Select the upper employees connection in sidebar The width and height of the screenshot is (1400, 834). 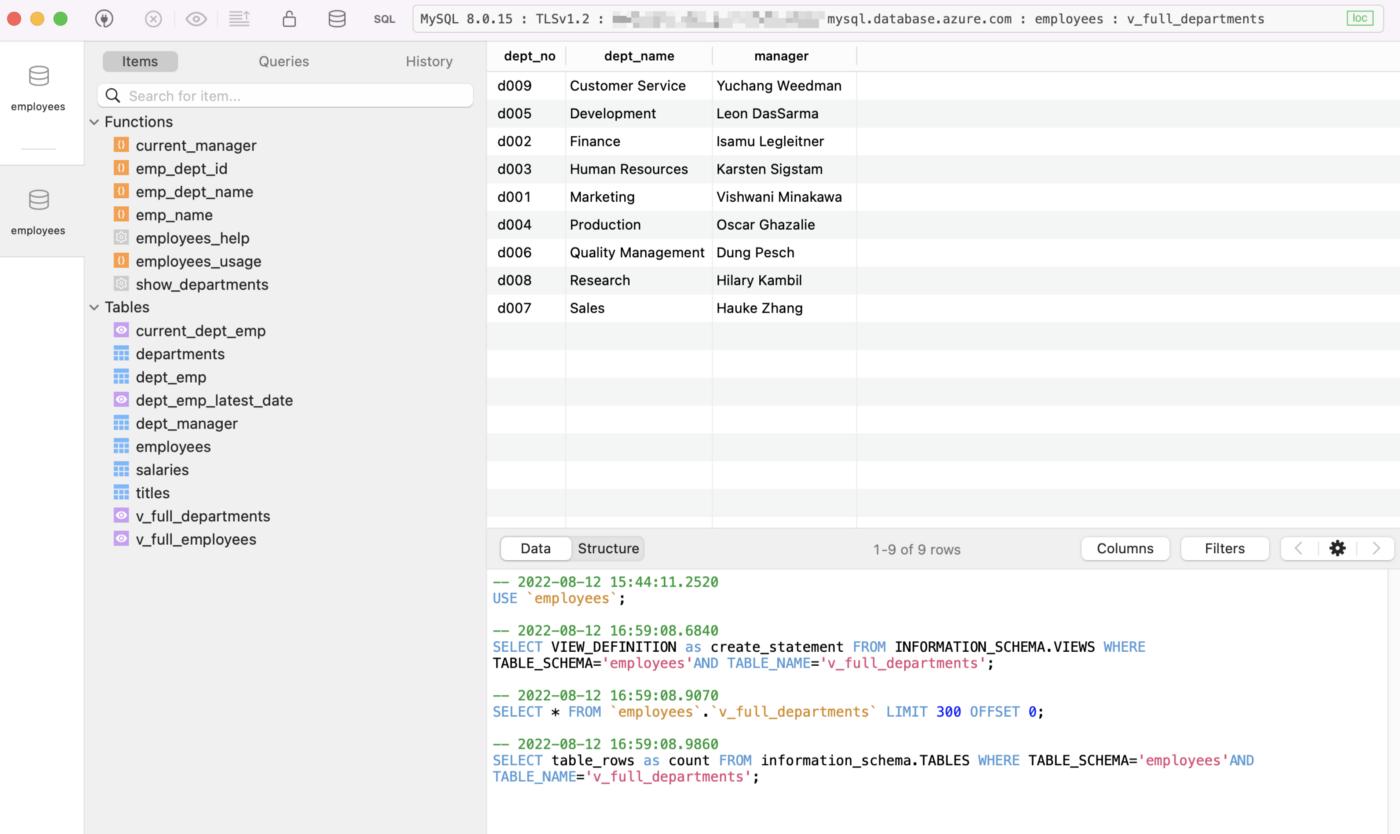click(39, 88)
